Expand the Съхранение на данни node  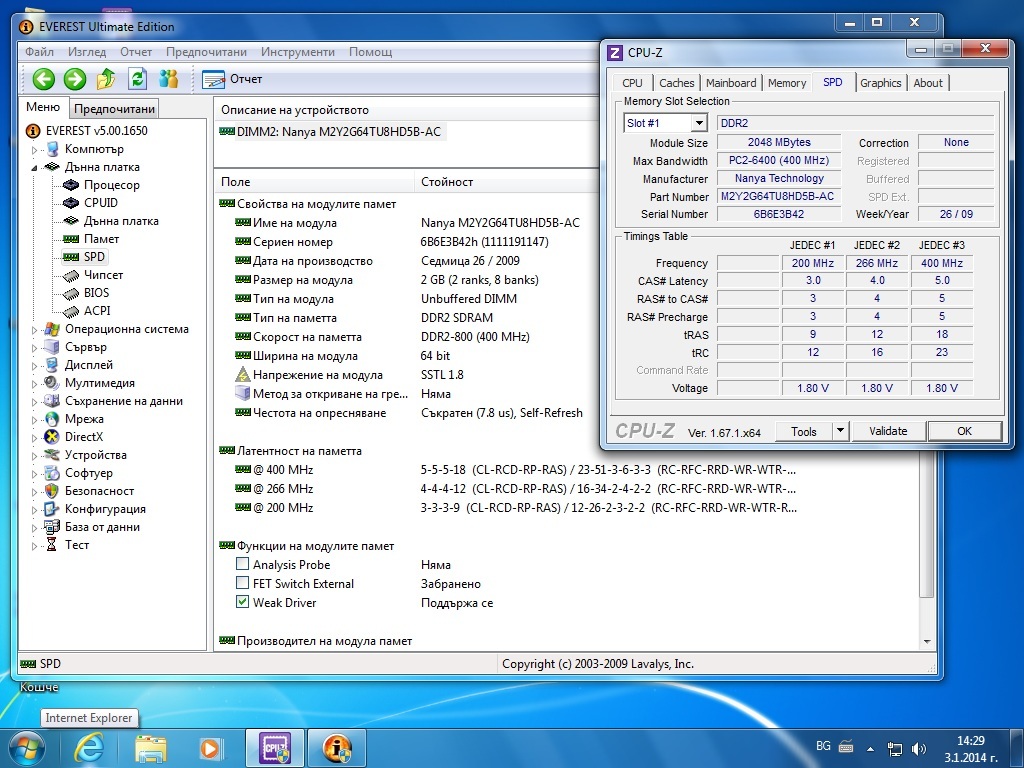pos(35,402)
